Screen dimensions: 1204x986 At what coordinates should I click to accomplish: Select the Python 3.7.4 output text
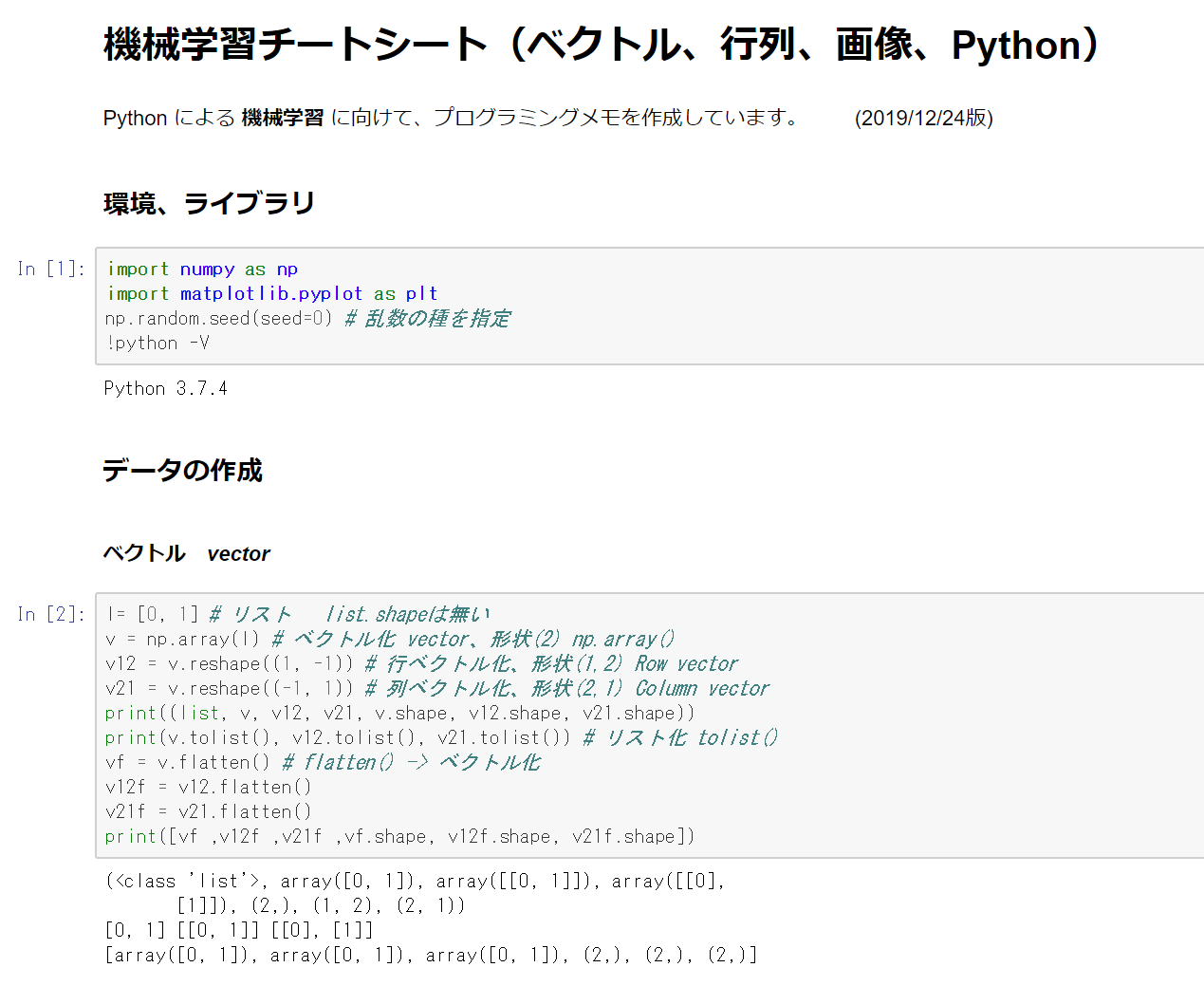[165, 388]
